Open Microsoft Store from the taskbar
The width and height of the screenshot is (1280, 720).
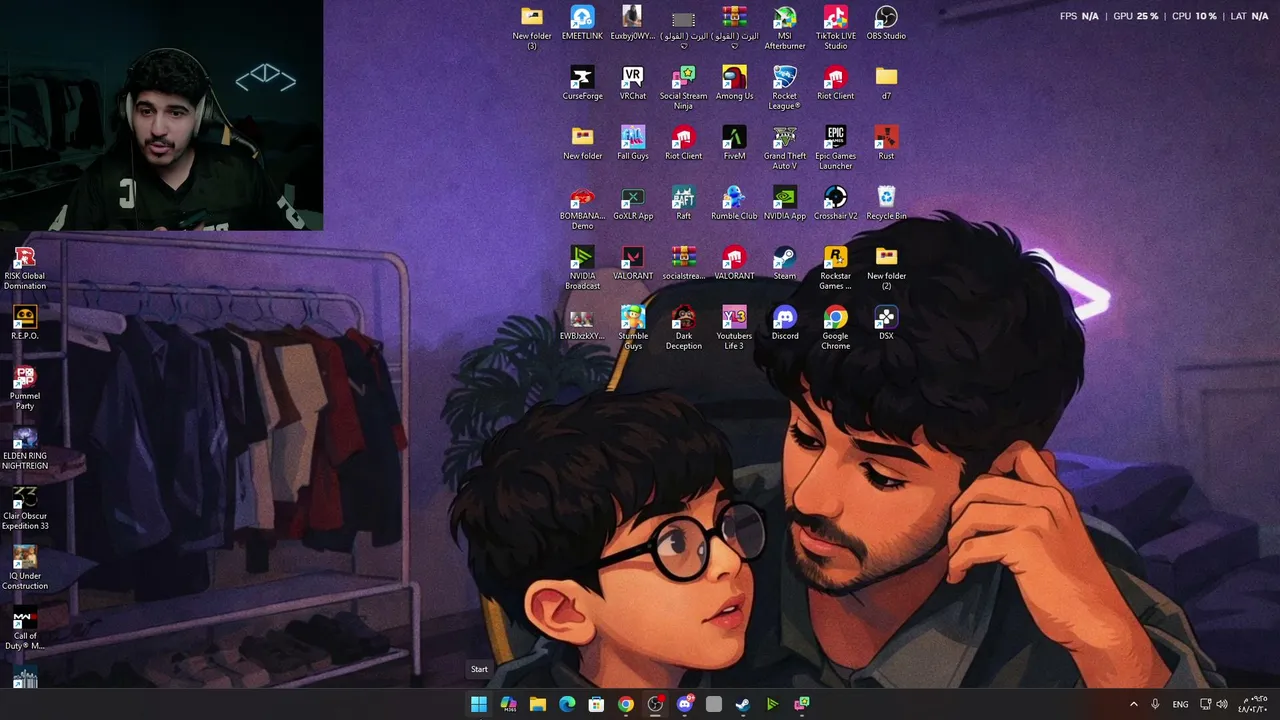(596, 704)
